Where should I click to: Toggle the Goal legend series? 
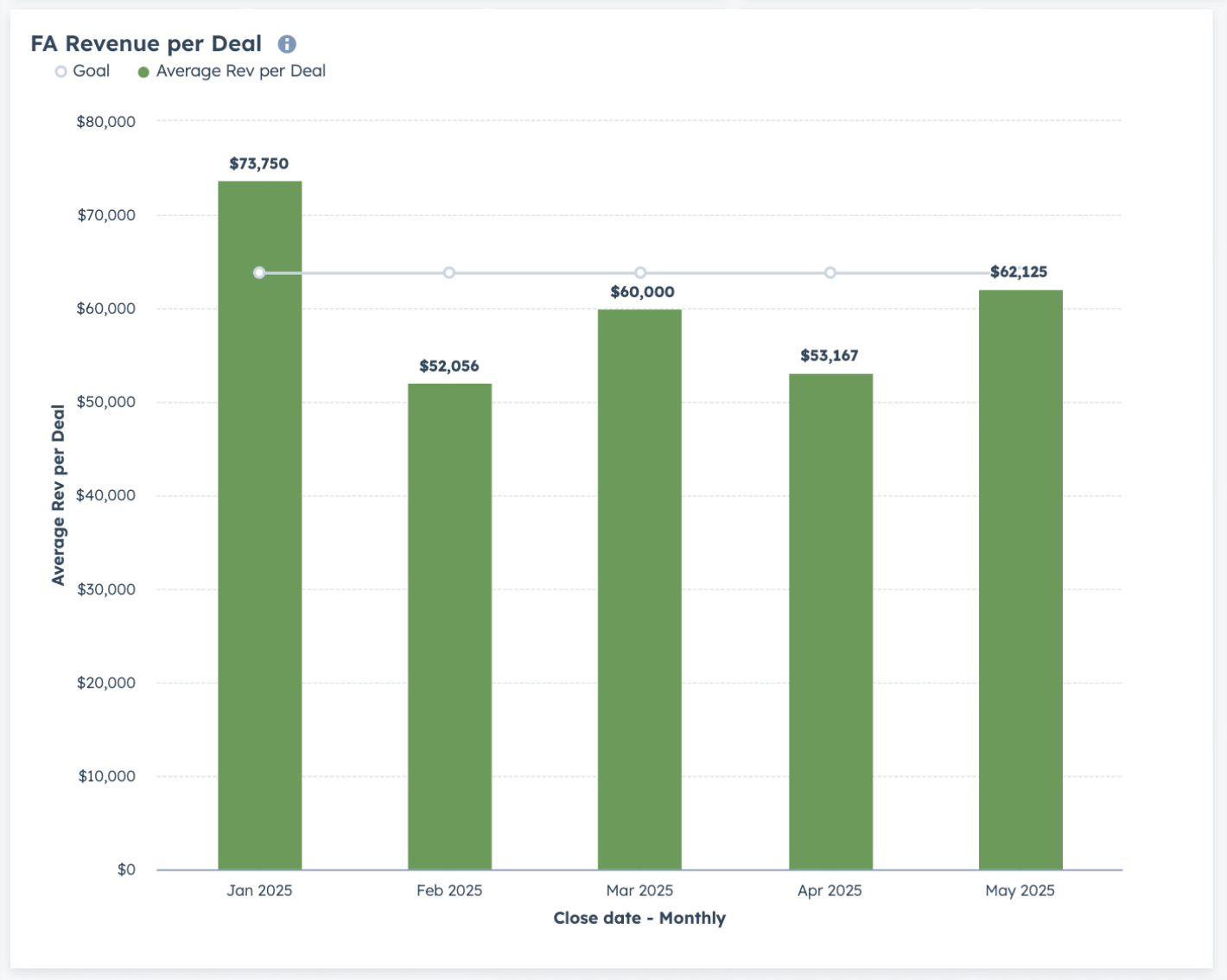83,71
